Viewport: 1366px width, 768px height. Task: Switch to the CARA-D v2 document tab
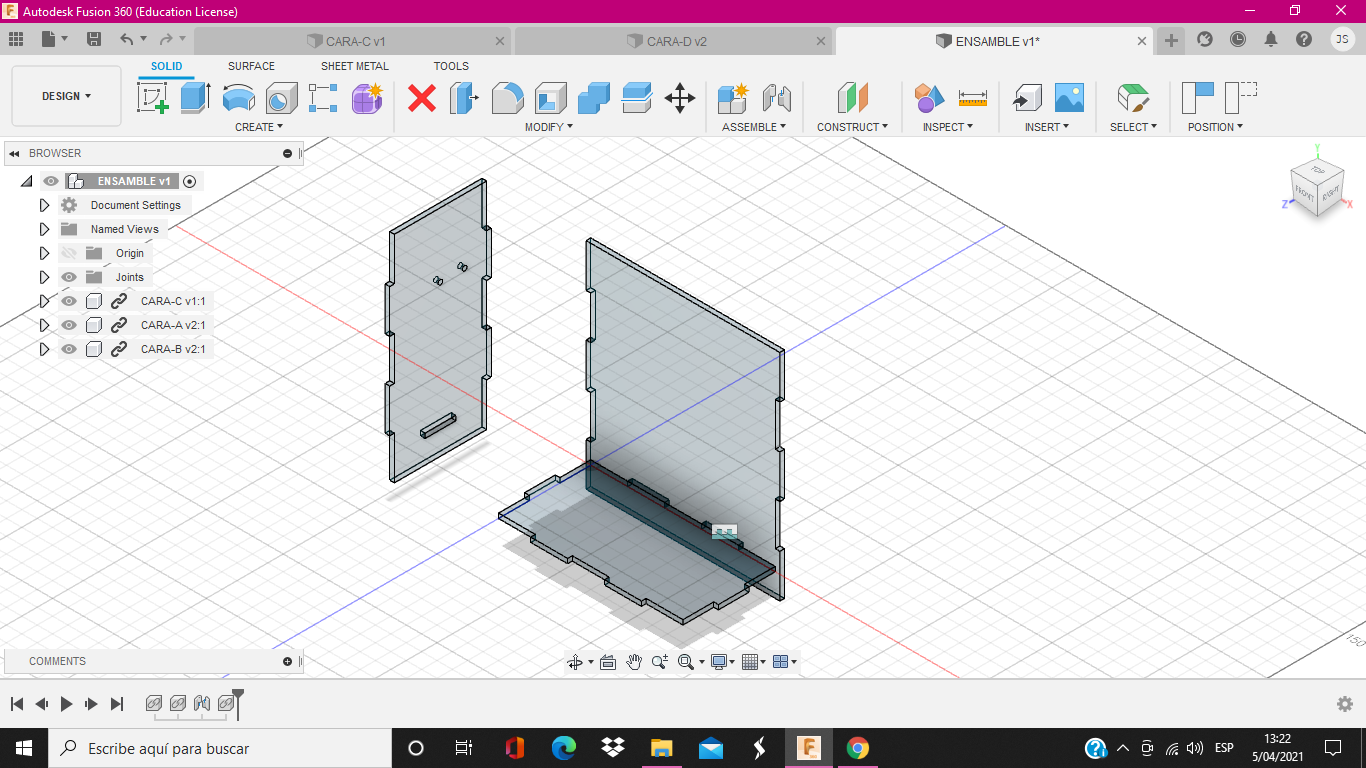coord(674,41)
